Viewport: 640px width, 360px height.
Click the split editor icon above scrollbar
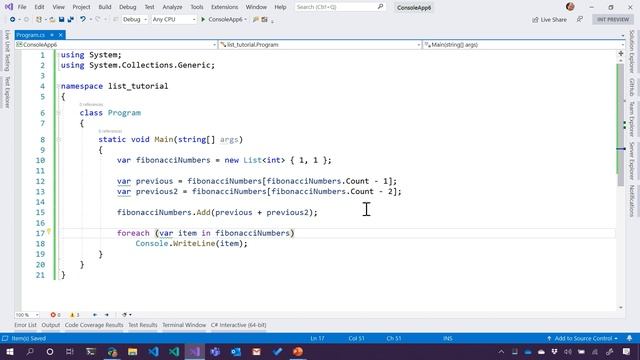tap(621, 53)
